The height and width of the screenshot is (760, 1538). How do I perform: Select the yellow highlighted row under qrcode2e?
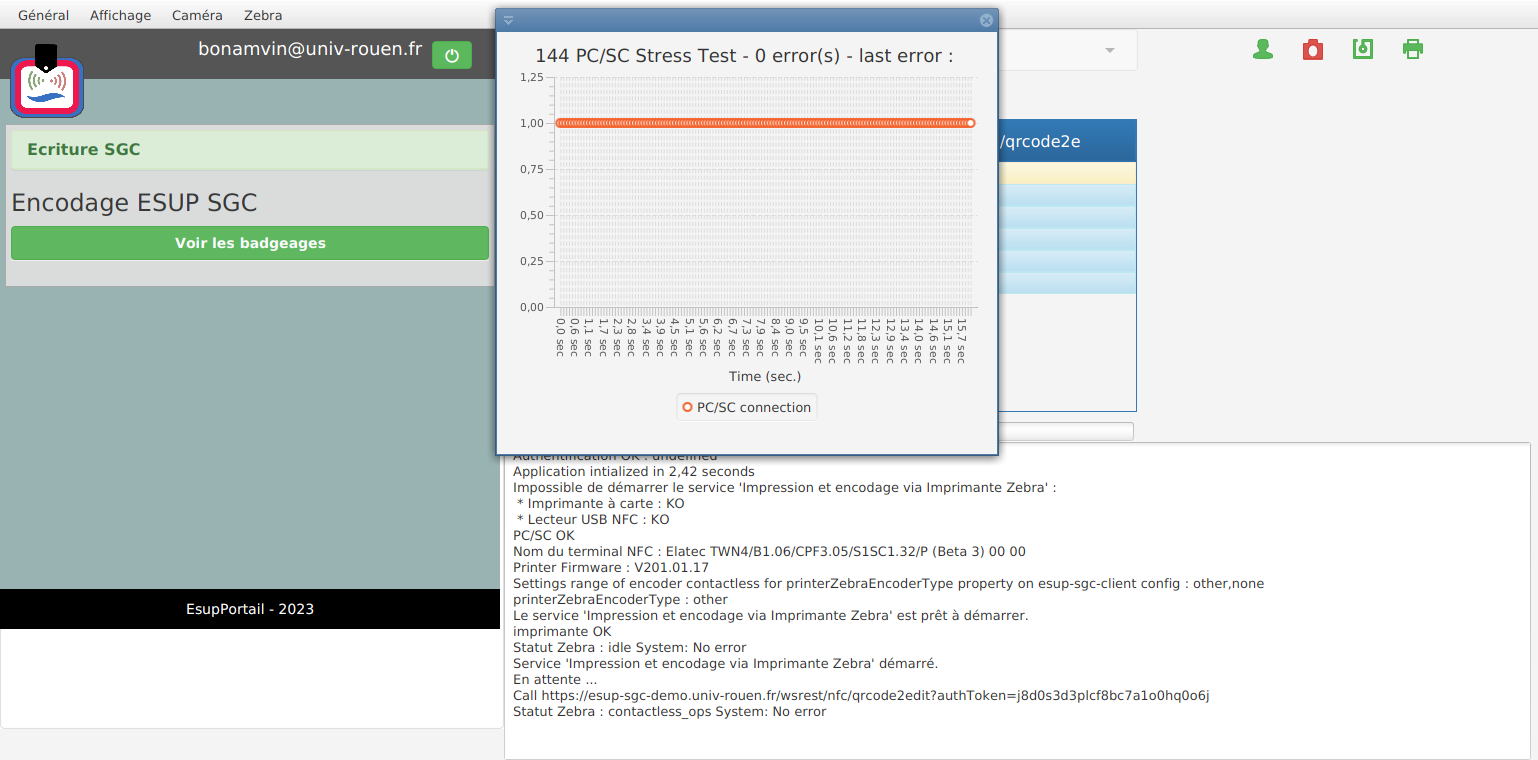[x=1066, y=173]
